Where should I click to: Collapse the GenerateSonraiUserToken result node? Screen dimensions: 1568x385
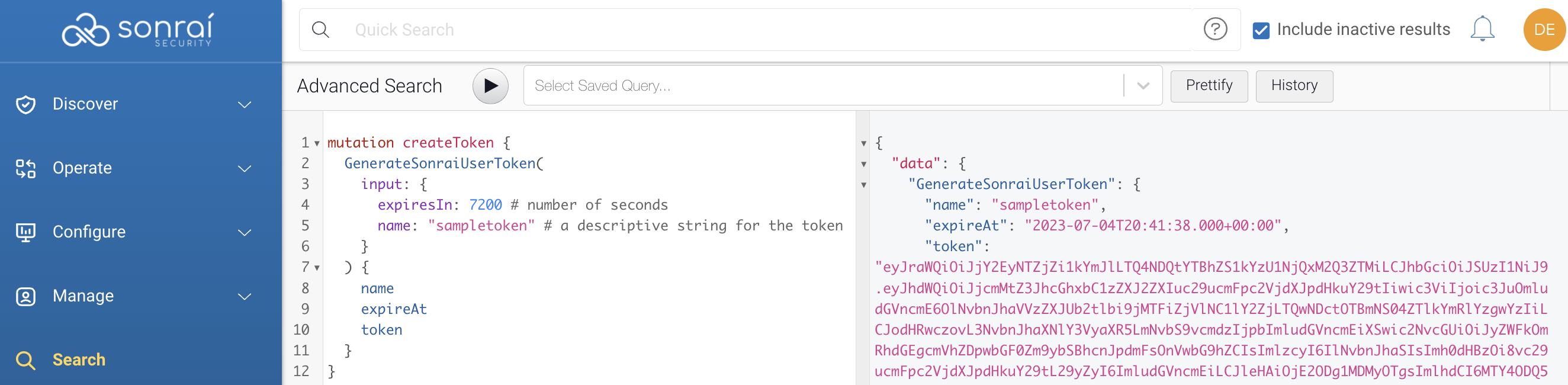pos(863,185)
